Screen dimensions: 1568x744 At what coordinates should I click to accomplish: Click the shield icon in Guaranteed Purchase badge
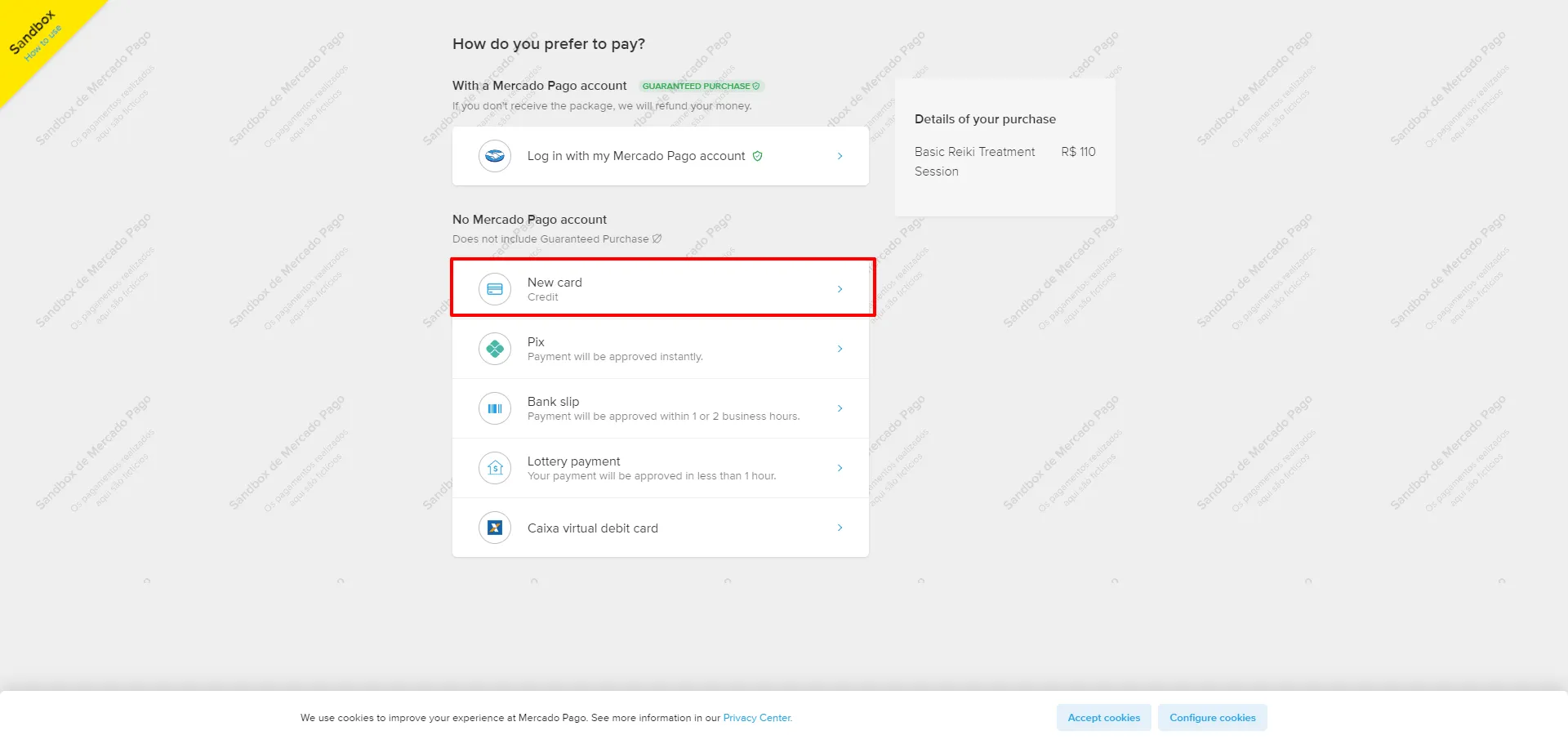coord(755,86)
